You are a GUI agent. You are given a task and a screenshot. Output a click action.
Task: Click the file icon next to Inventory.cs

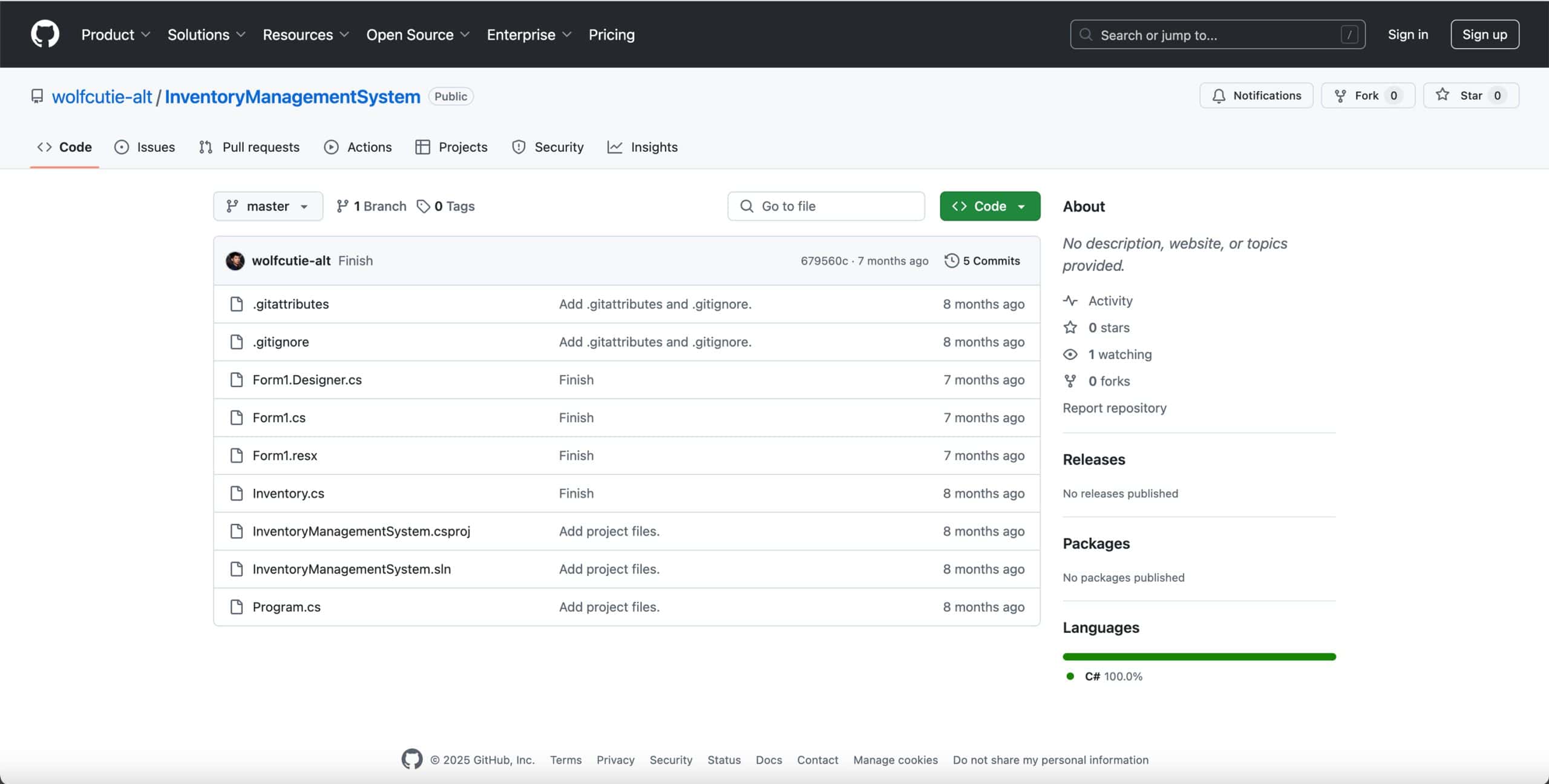pos(237,493)
